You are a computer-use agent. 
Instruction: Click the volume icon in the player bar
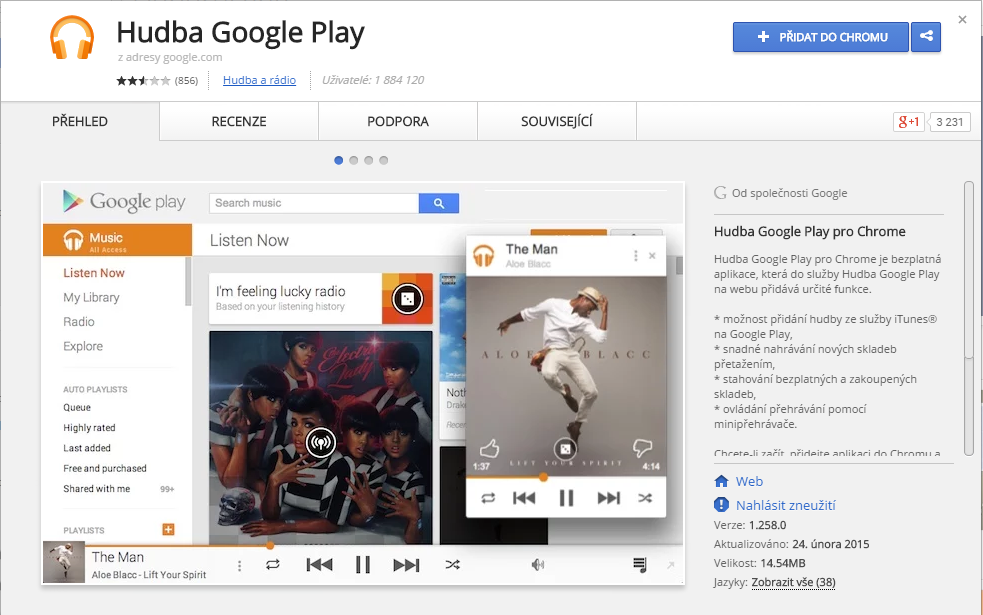click(537, 563)
